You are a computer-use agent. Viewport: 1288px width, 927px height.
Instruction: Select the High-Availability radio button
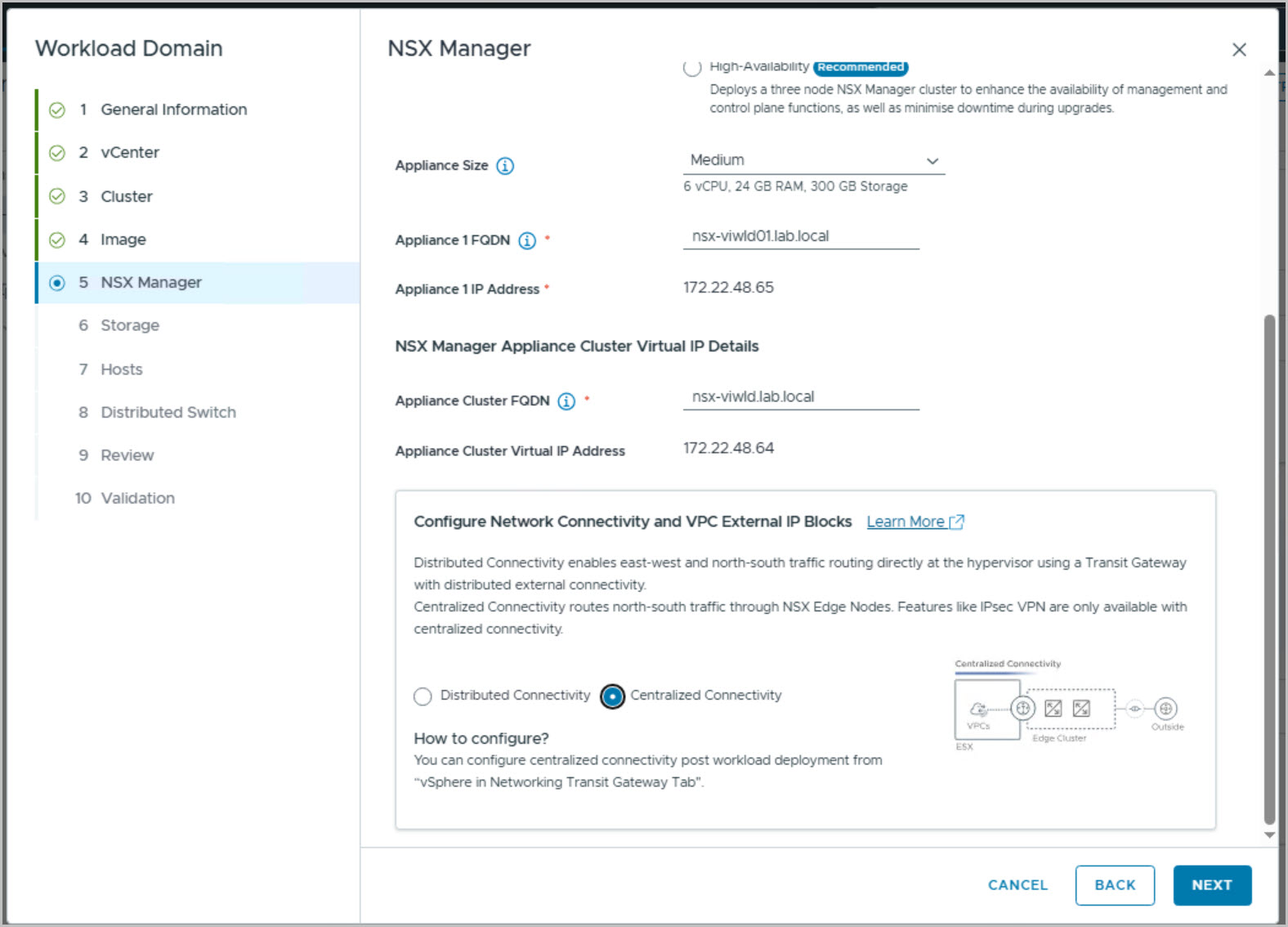(x=692, y=67)
